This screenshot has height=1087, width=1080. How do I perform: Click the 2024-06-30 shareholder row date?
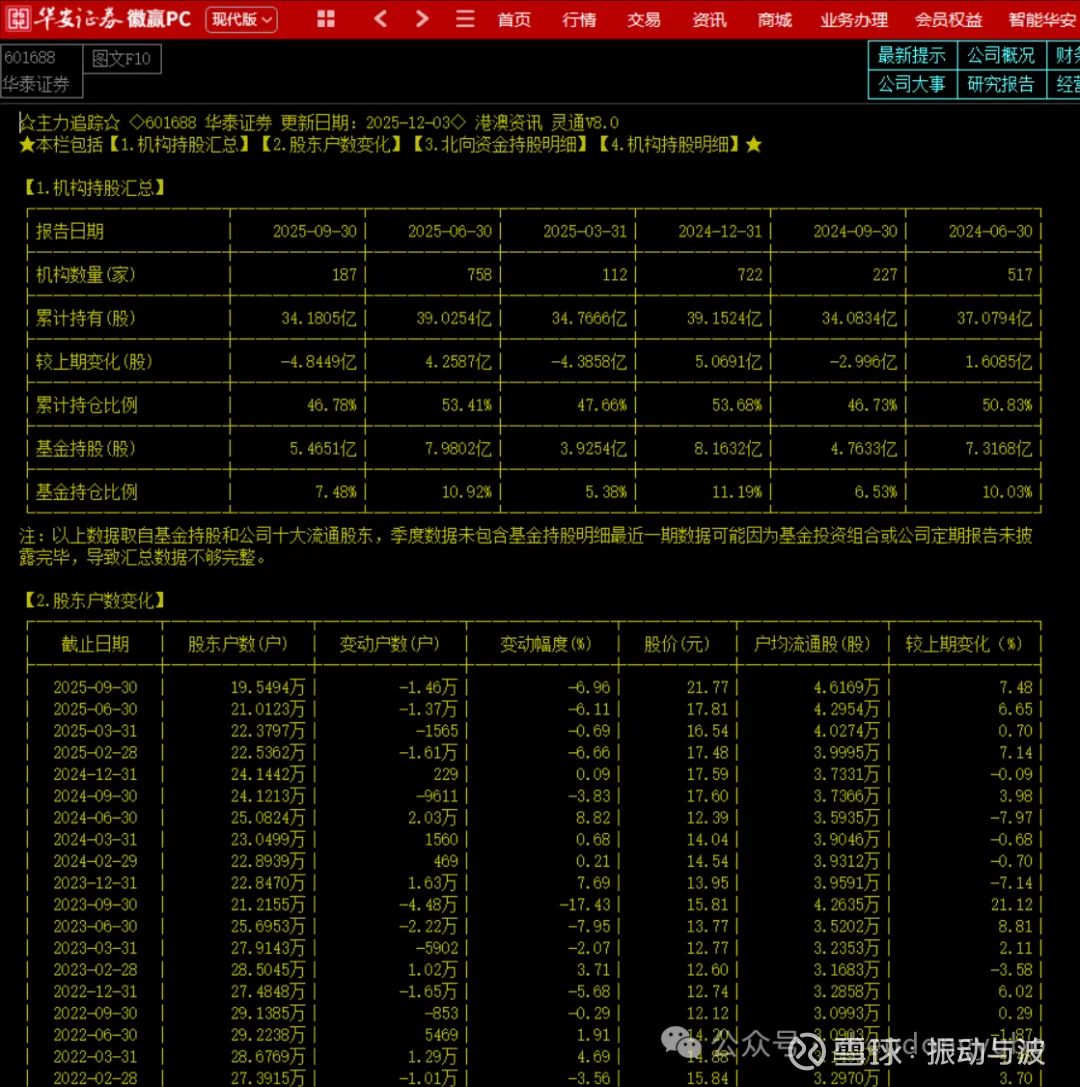pos(95,817)
